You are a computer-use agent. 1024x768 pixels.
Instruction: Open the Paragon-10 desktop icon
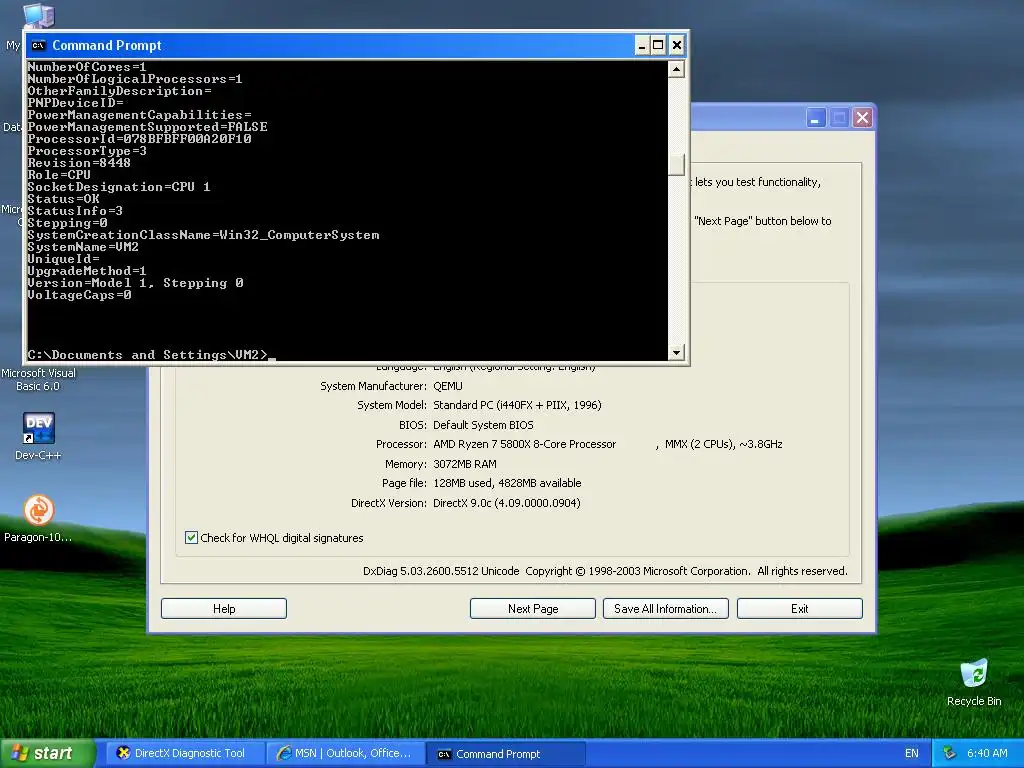pyautogui.click(x=39, y=510)
